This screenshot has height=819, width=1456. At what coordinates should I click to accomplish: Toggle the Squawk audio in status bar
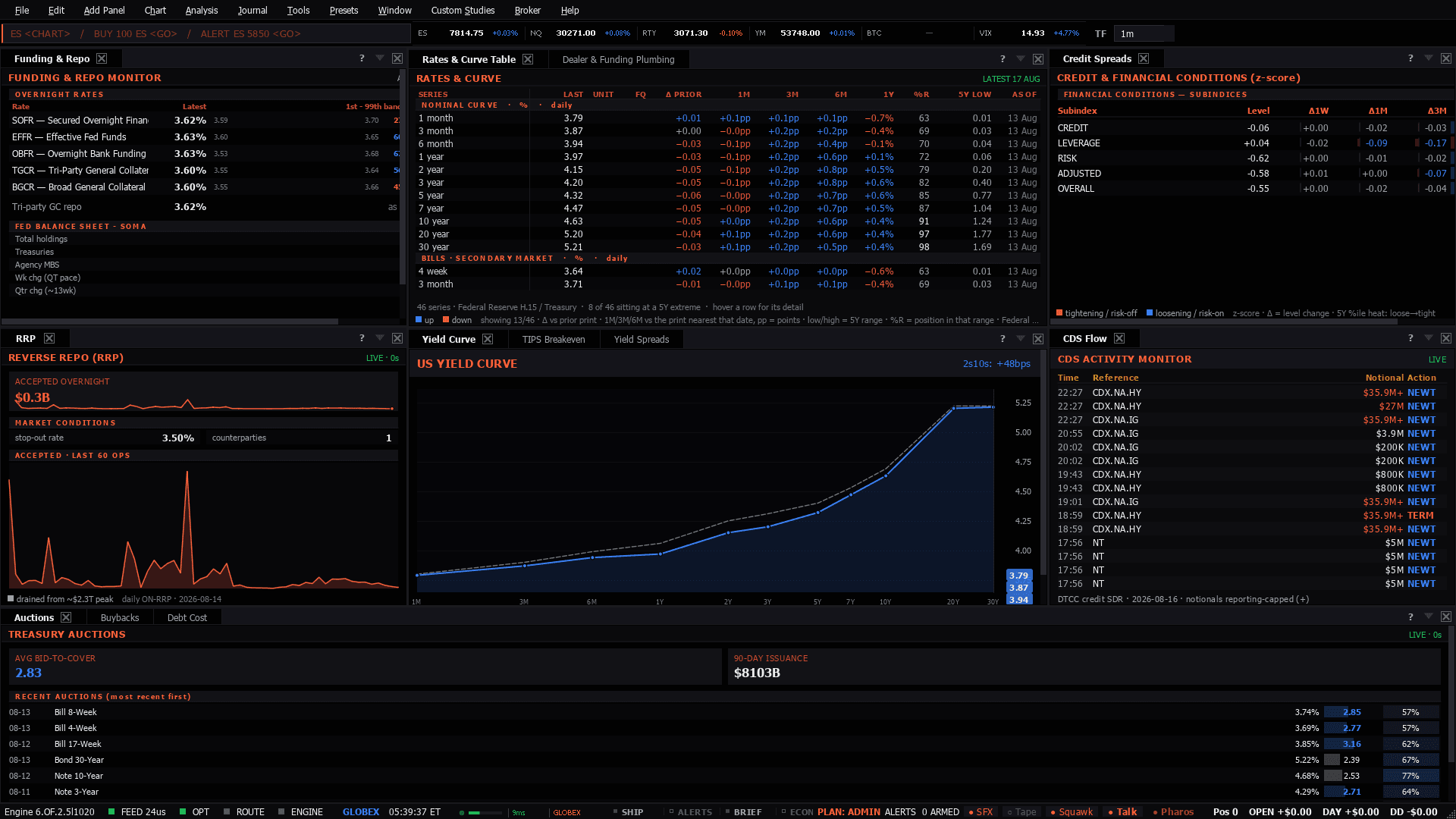(1072, 811)
